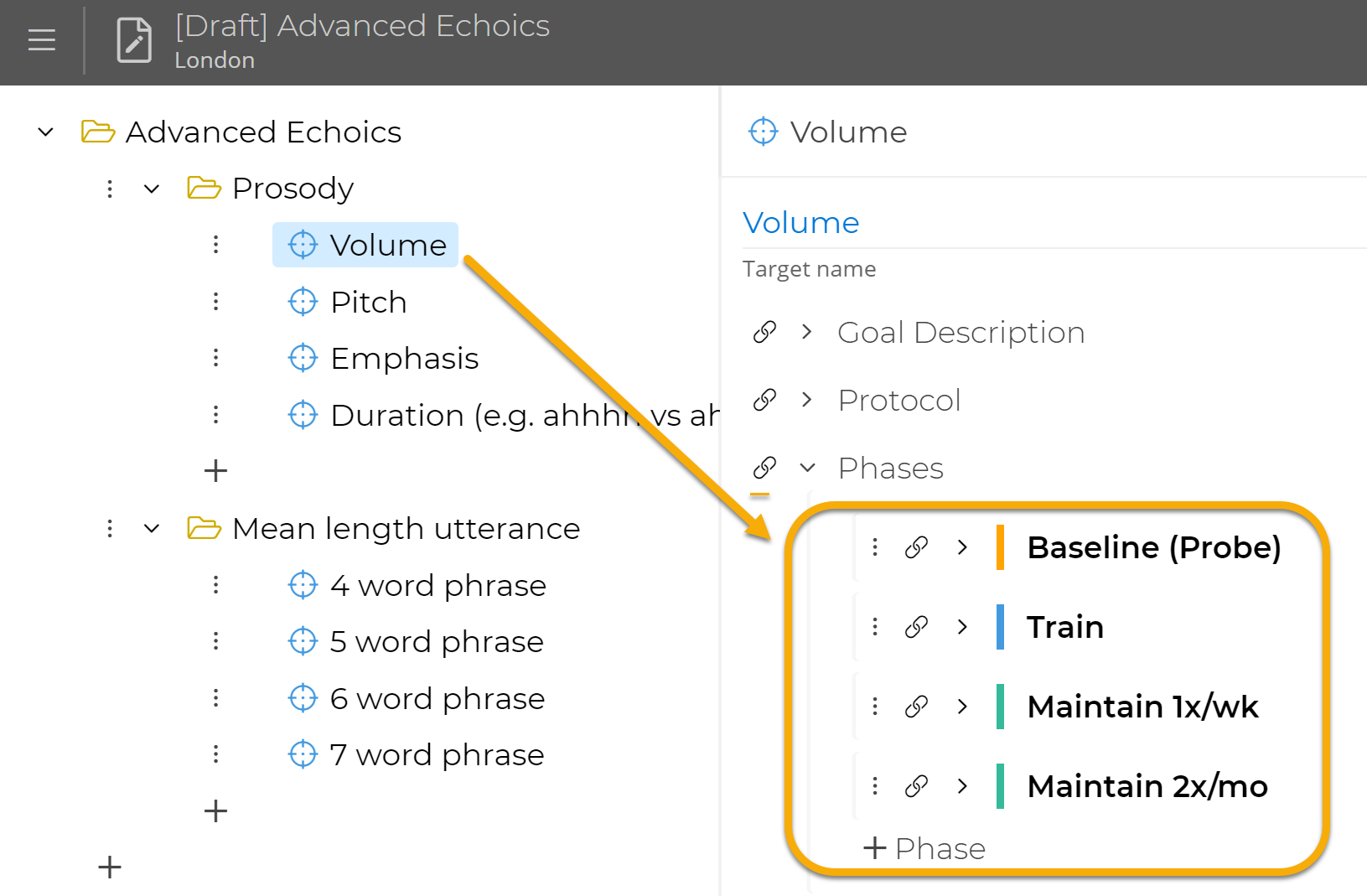Click the draft document icon in header
Image resolution: width=1367 pixels, height=896 pixels.
134,39
